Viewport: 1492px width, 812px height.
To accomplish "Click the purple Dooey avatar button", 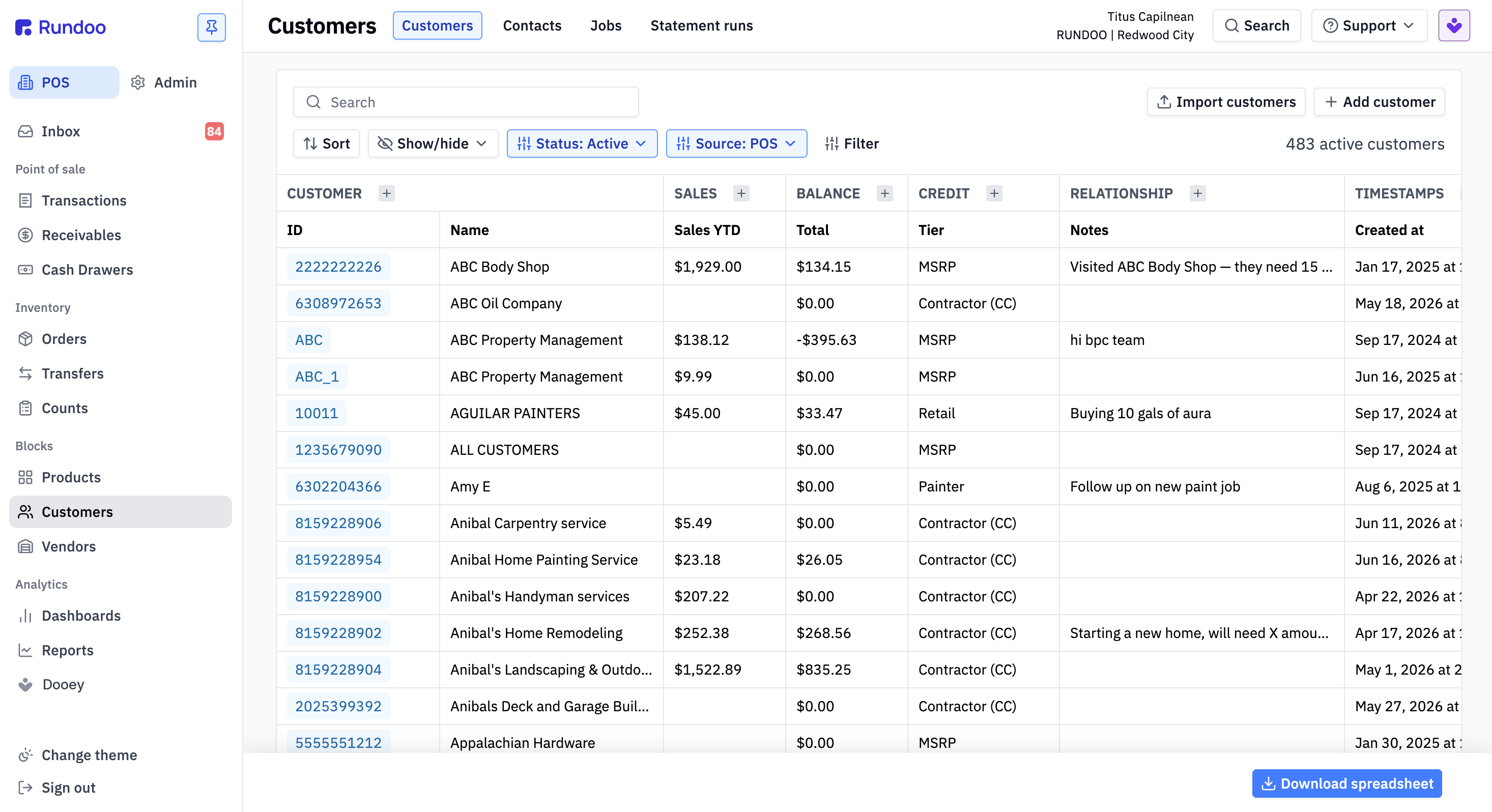I will coord(1454,25).
